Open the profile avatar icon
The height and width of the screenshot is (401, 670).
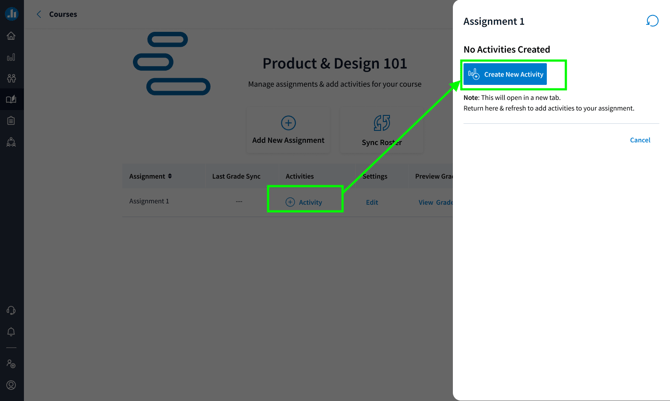point(11,385)
